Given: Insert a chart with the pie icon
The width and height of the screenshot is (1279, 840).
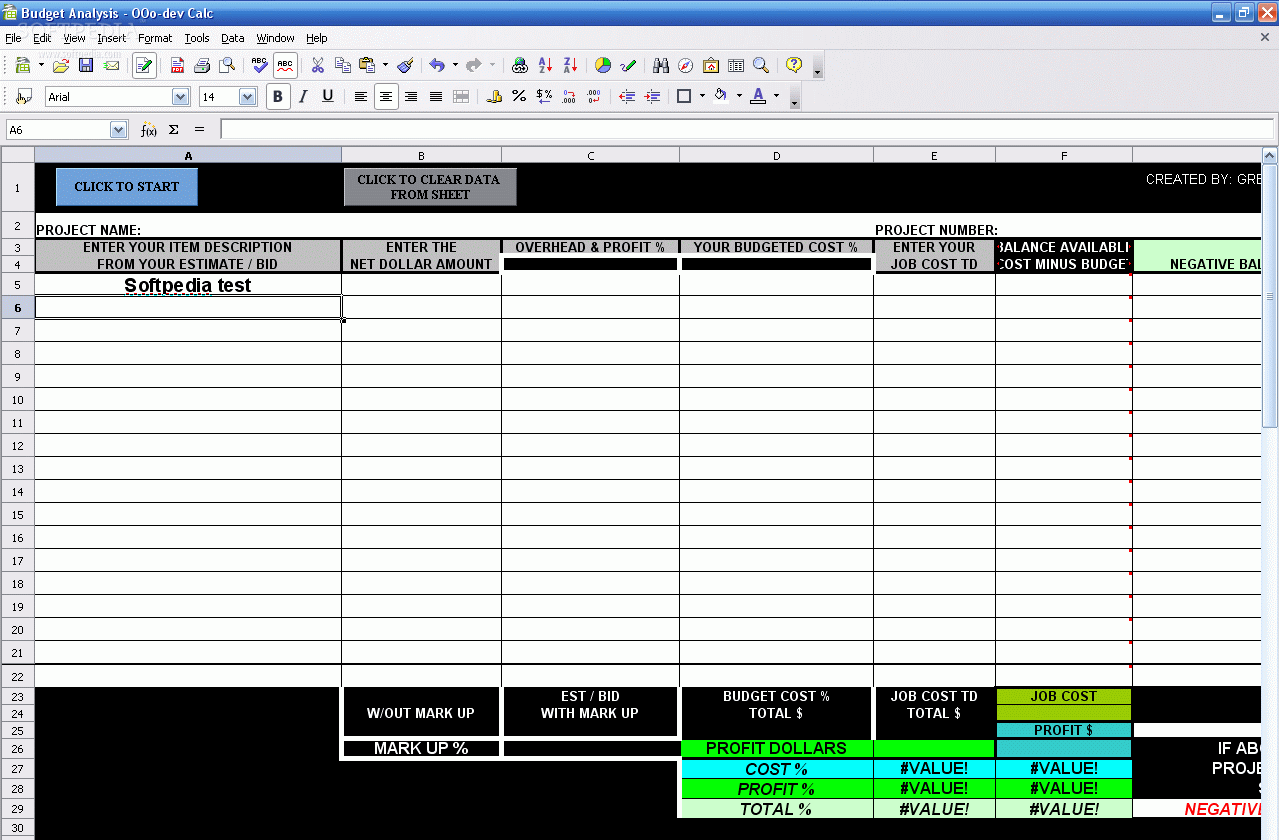Looking at the screenshot, I should (603, 65).
